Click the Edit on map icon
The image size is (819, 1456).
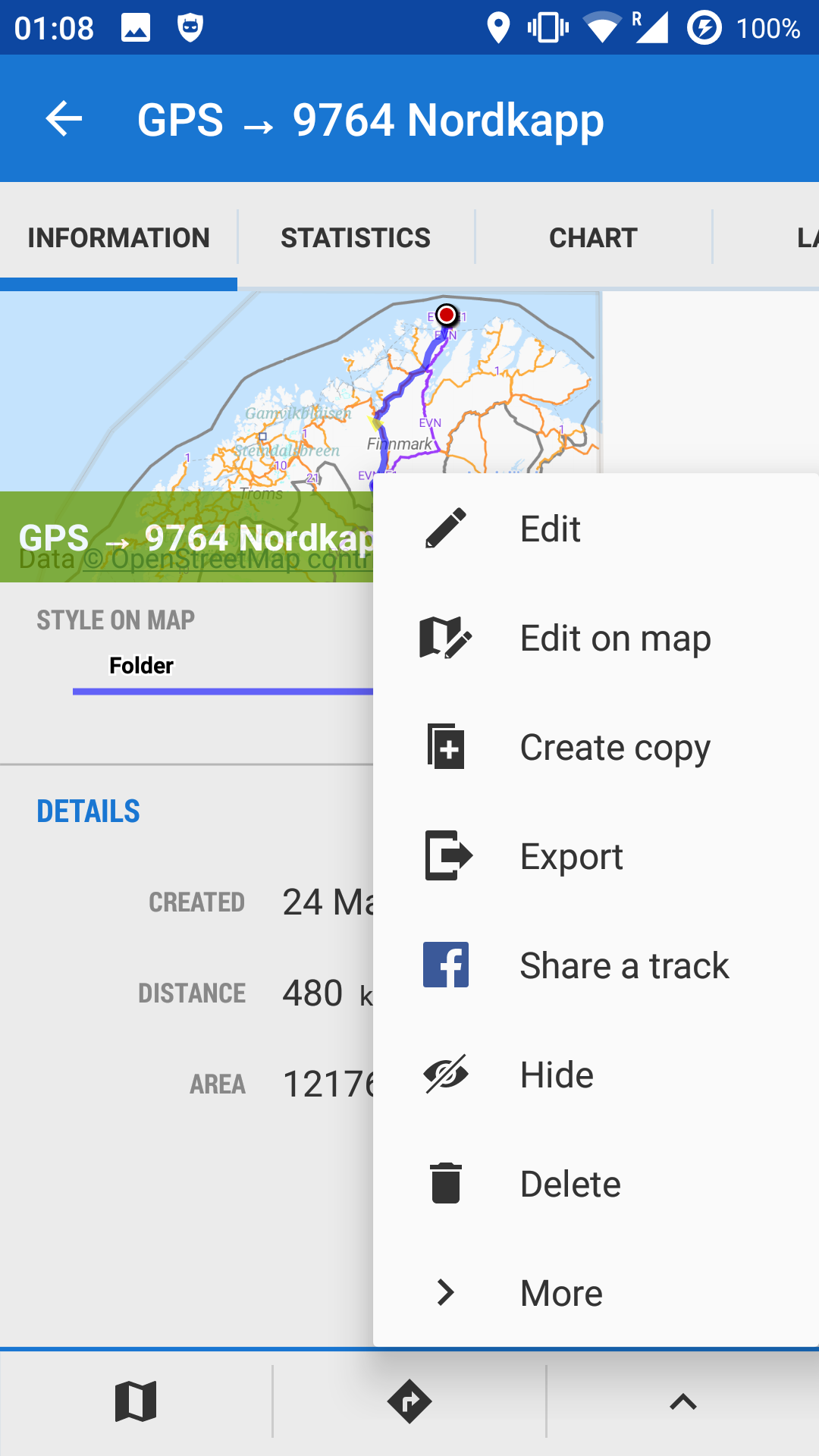pos(446,638)
